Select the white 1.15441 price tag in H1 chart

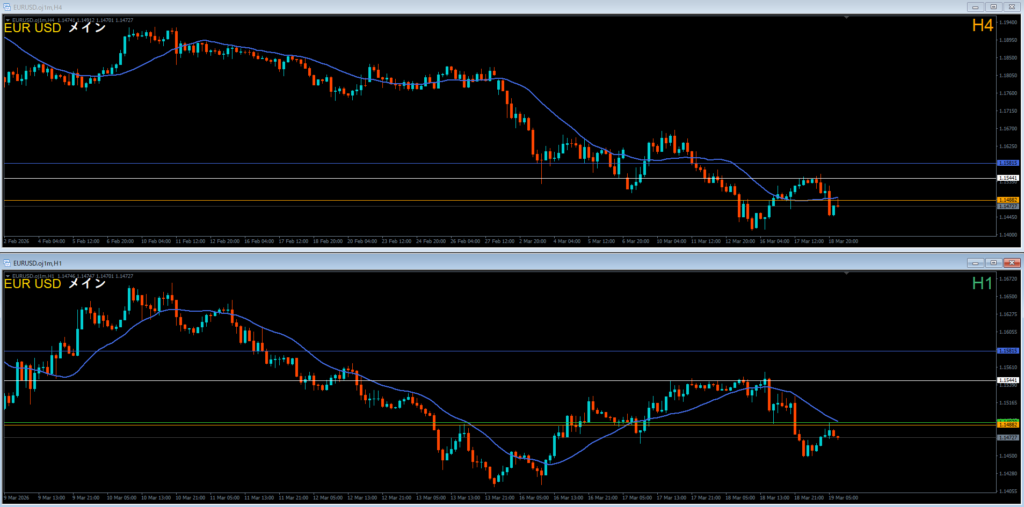coord(1009,380)
